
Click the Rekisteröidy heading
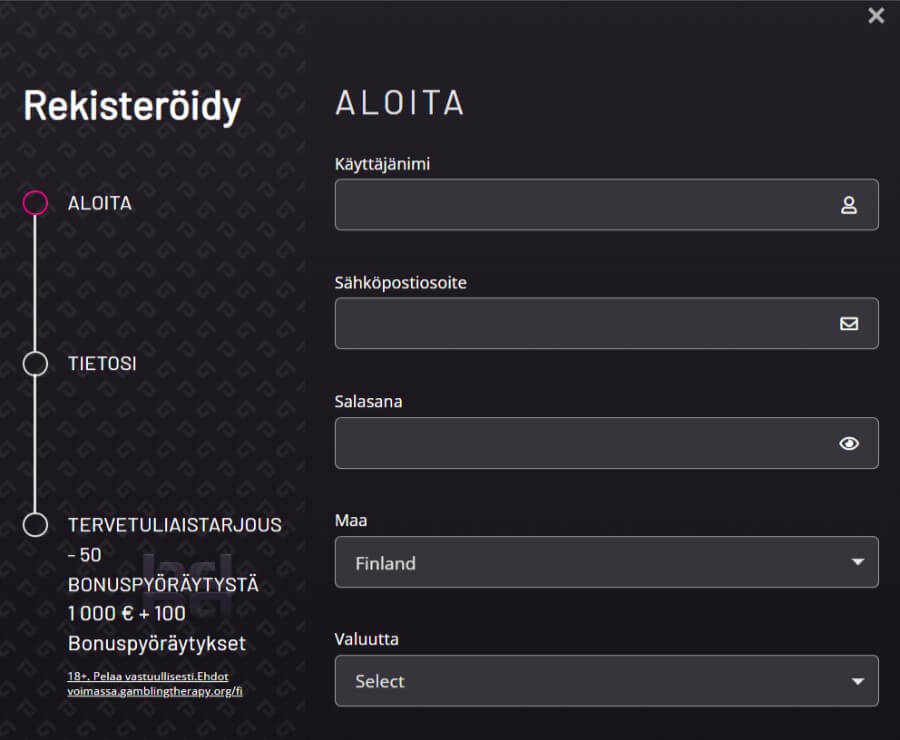132,106
